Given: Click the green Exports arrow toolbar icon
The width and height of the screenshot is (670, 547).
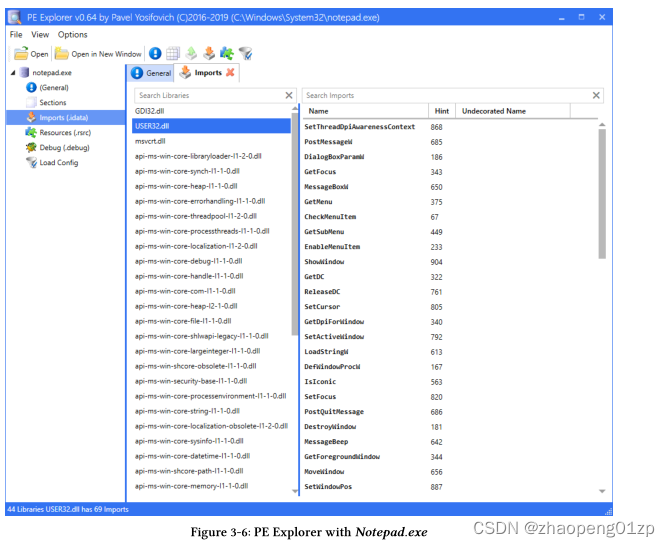Looking at the screenshot, I should 191,53.
